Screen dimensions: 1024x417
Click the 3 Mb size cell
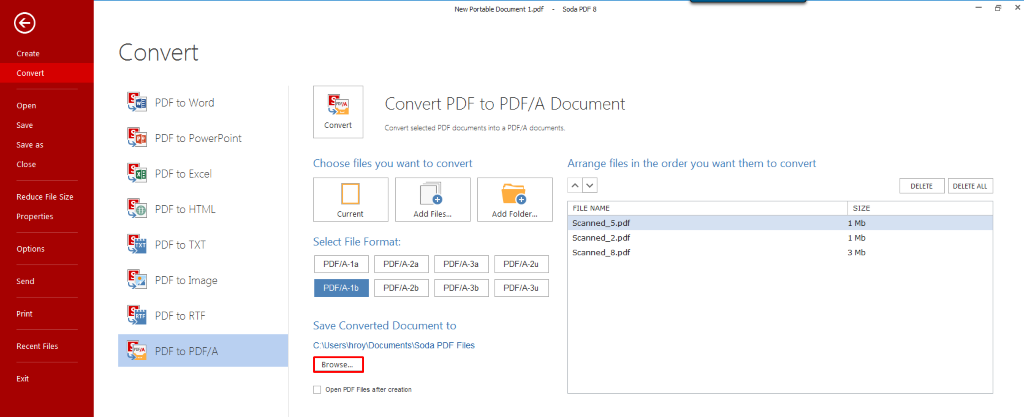coord(856,252)
